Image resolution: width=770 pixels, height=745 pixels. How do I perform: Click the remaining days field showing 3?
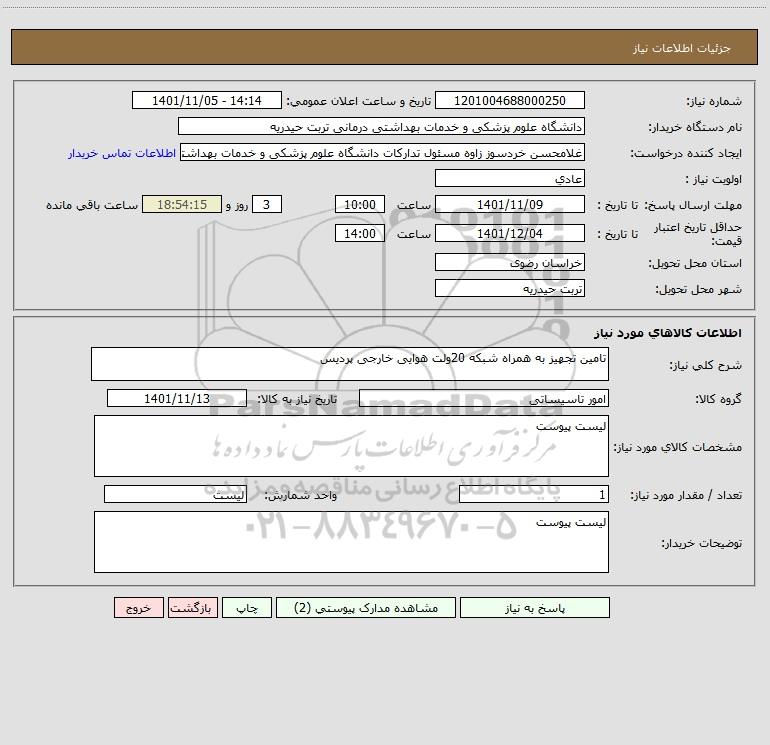click(x=267, y=204)
